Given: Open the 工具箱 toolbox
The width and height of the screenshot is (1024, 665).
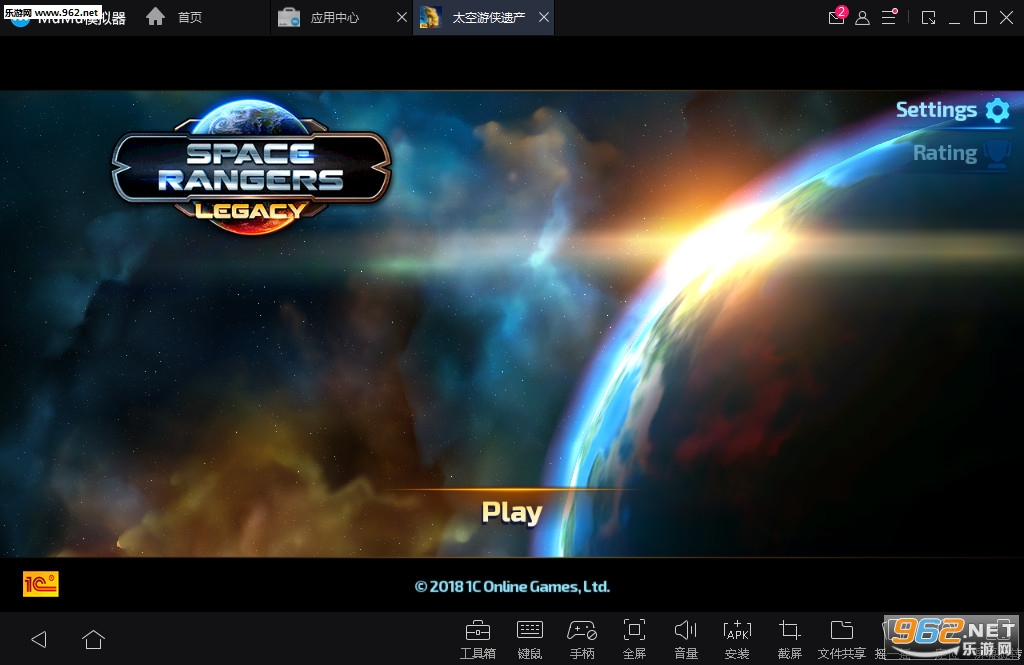Looking at the screenshot, I should (x=478, y=640).
